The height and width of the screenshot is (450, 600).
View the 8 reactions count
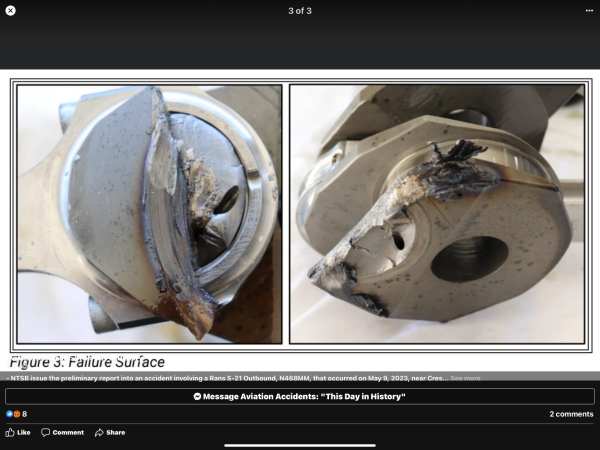pos(25,414)
